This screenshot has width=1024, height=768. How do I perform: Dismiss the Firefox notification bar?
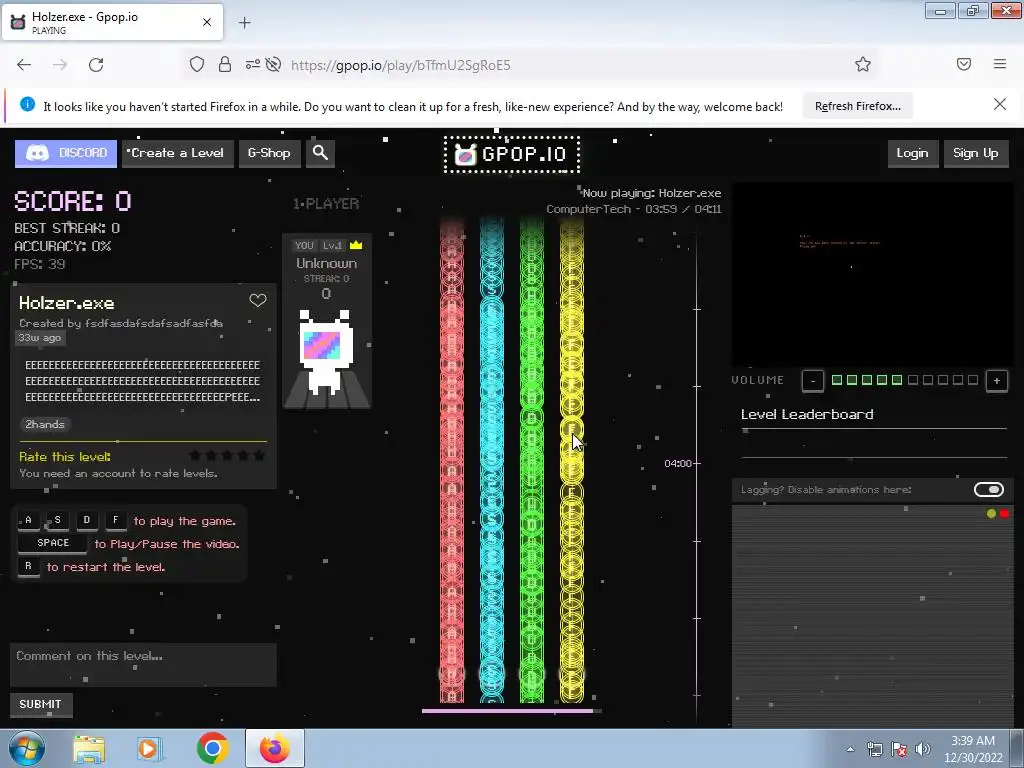click(x=1000, y=104)
